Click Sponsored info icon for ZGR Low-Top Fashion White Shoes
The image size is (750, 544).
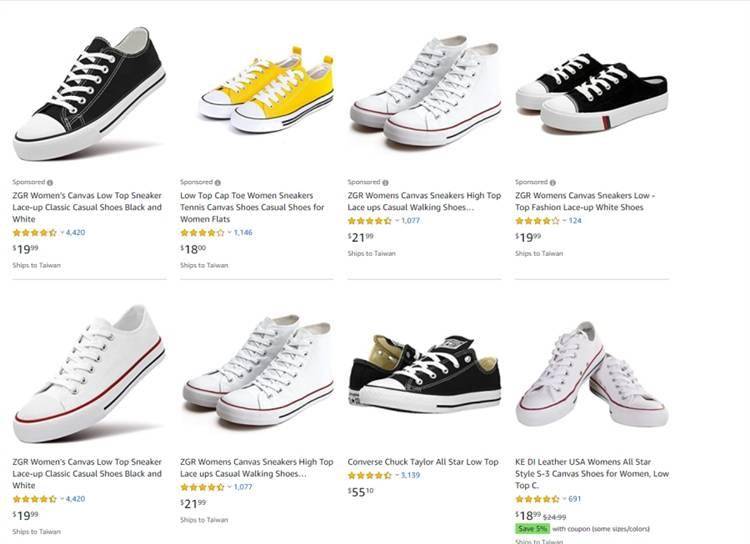tap(553, 182)
